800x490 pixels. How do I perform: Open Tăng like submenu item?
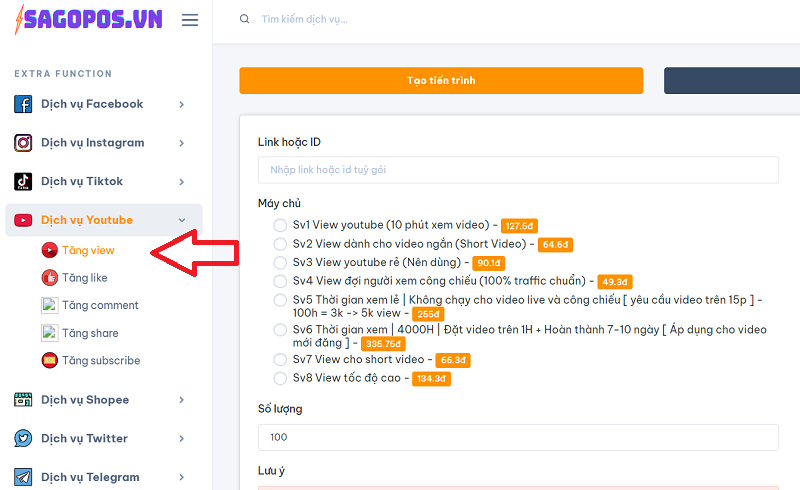84,278
